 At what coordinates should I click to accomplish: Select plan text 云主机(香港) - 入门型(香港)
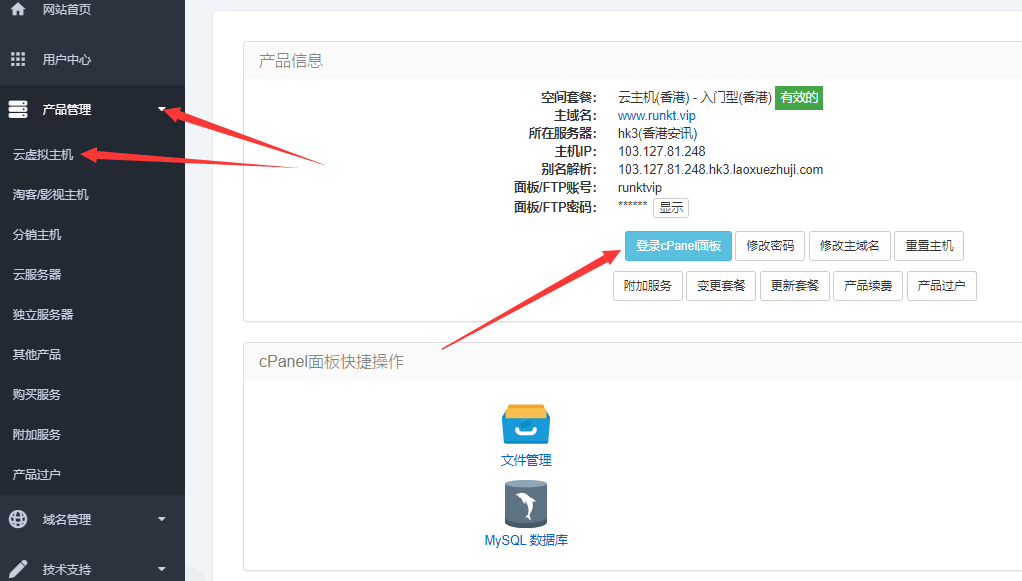[x=695, y=98]
